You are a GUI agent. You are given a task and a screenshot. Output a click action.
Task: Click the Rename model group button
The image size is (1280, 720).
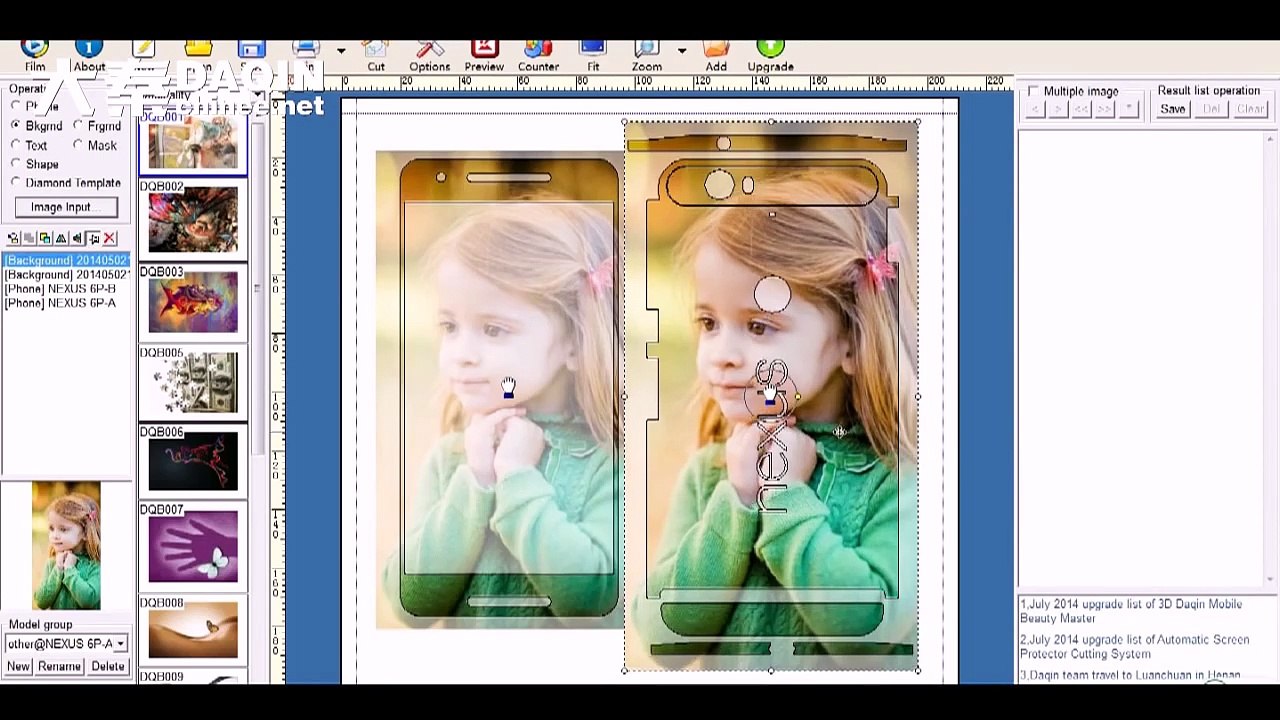(x=59, y=667)
